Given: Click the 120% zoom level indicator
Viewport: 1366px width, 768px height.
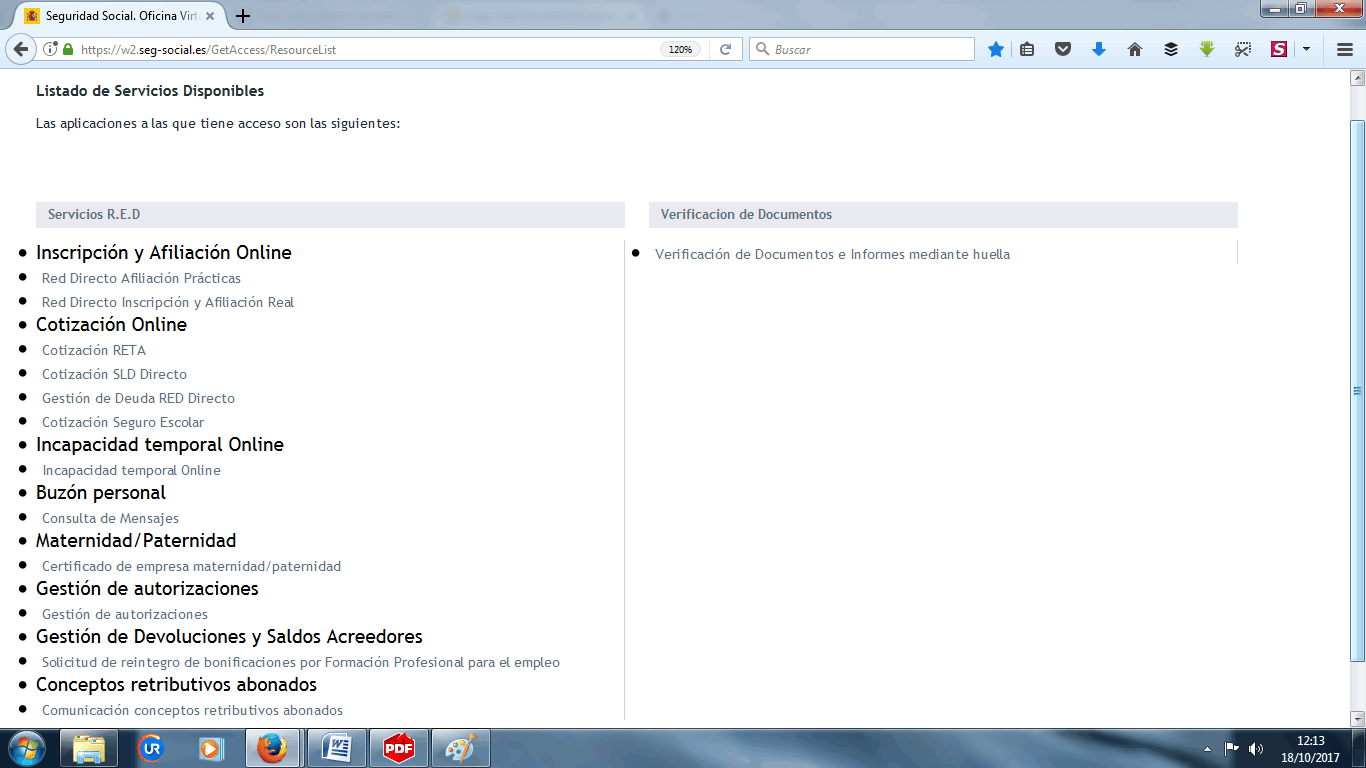Looking at the screenshot, I should 680,49.
